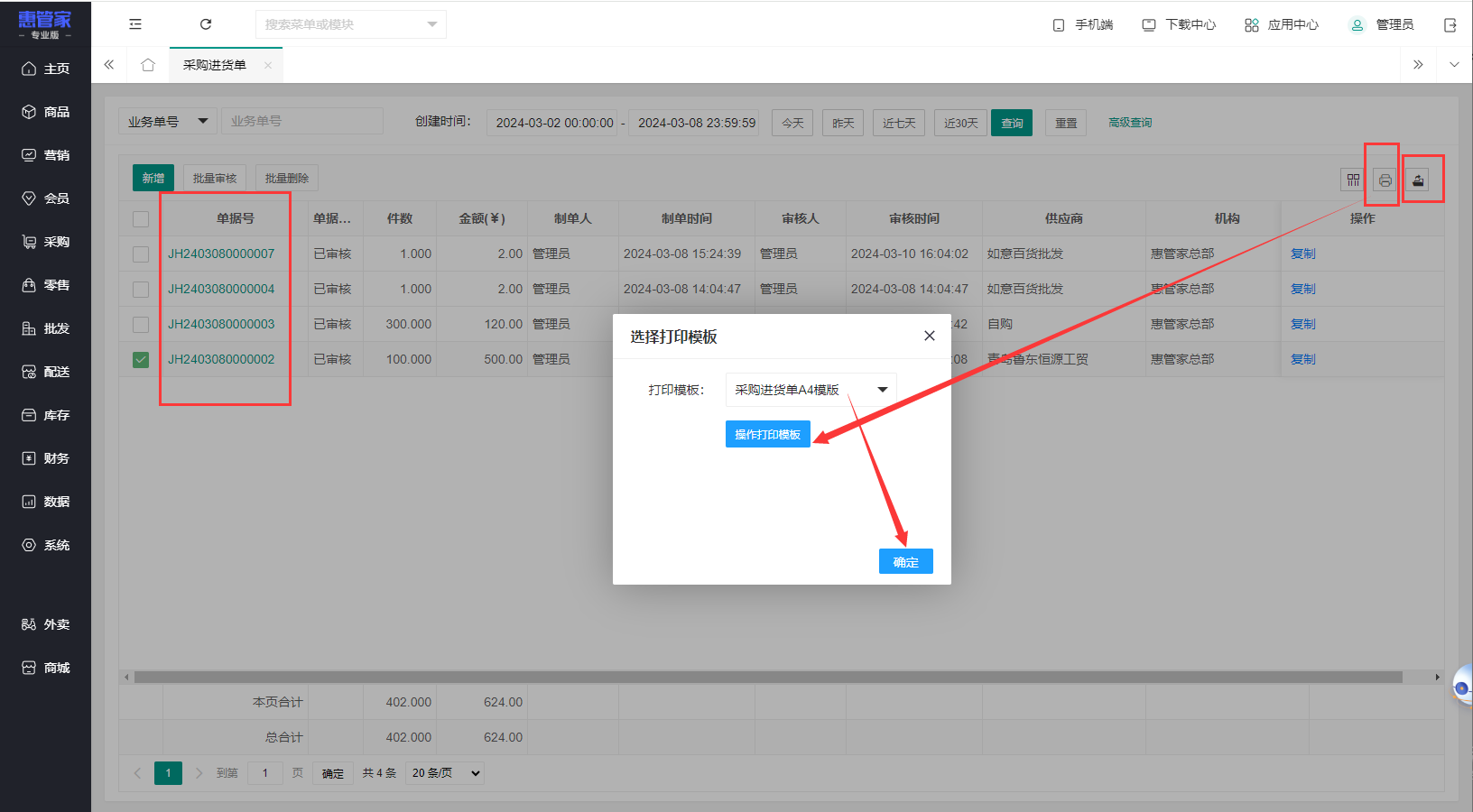This screenshot has width=1473, height=812.
Task: Open 下载中心 from the top bar
Action: click(1179, 25)
